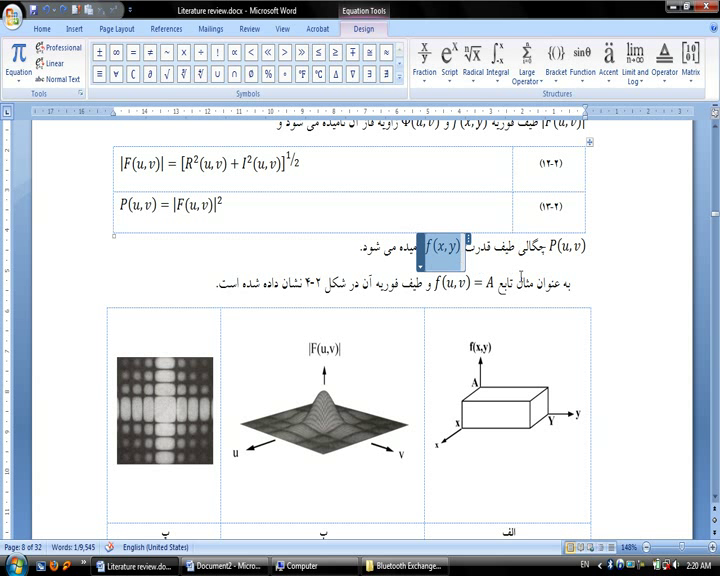Open equation options arrow on f(x,y)

(x=422, y=267)
